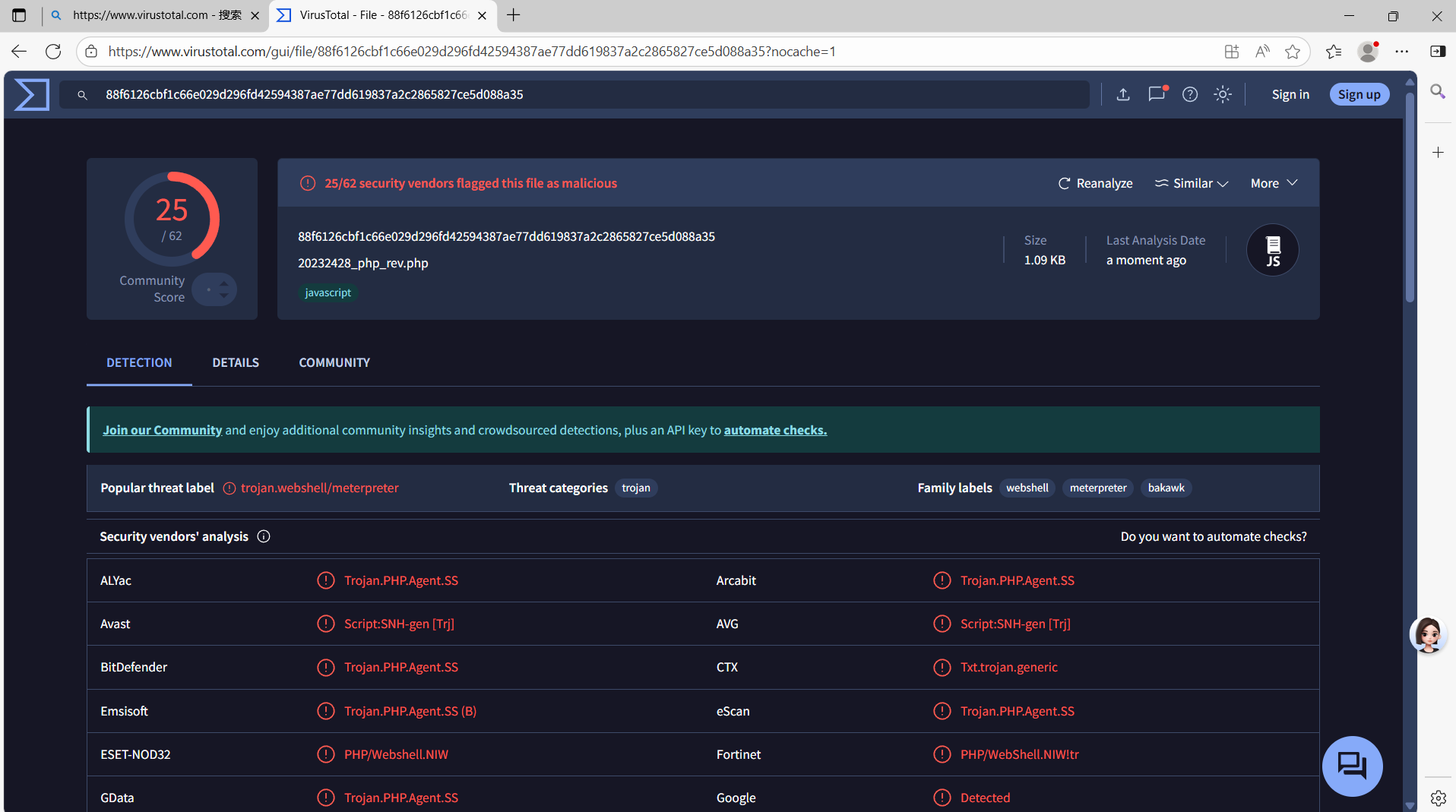Click the split screen icon in address bar

[1231, 52]
